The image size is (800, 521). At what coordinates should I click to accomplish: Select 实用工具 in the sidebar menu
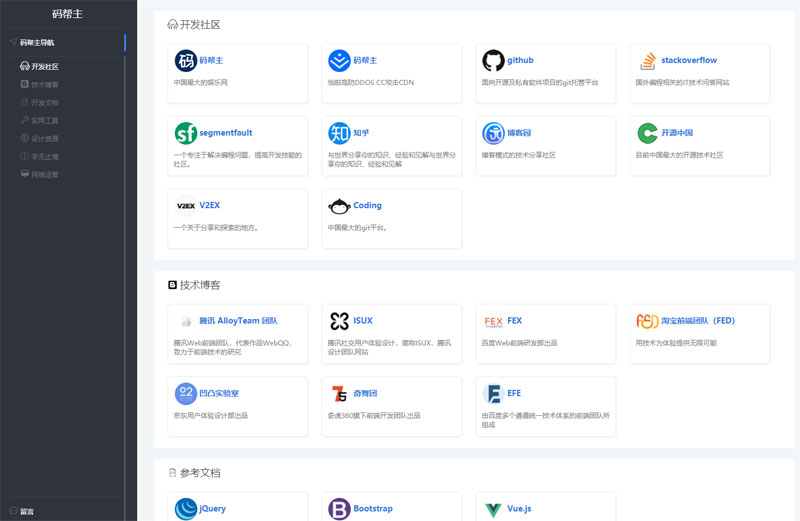point(45,120)
